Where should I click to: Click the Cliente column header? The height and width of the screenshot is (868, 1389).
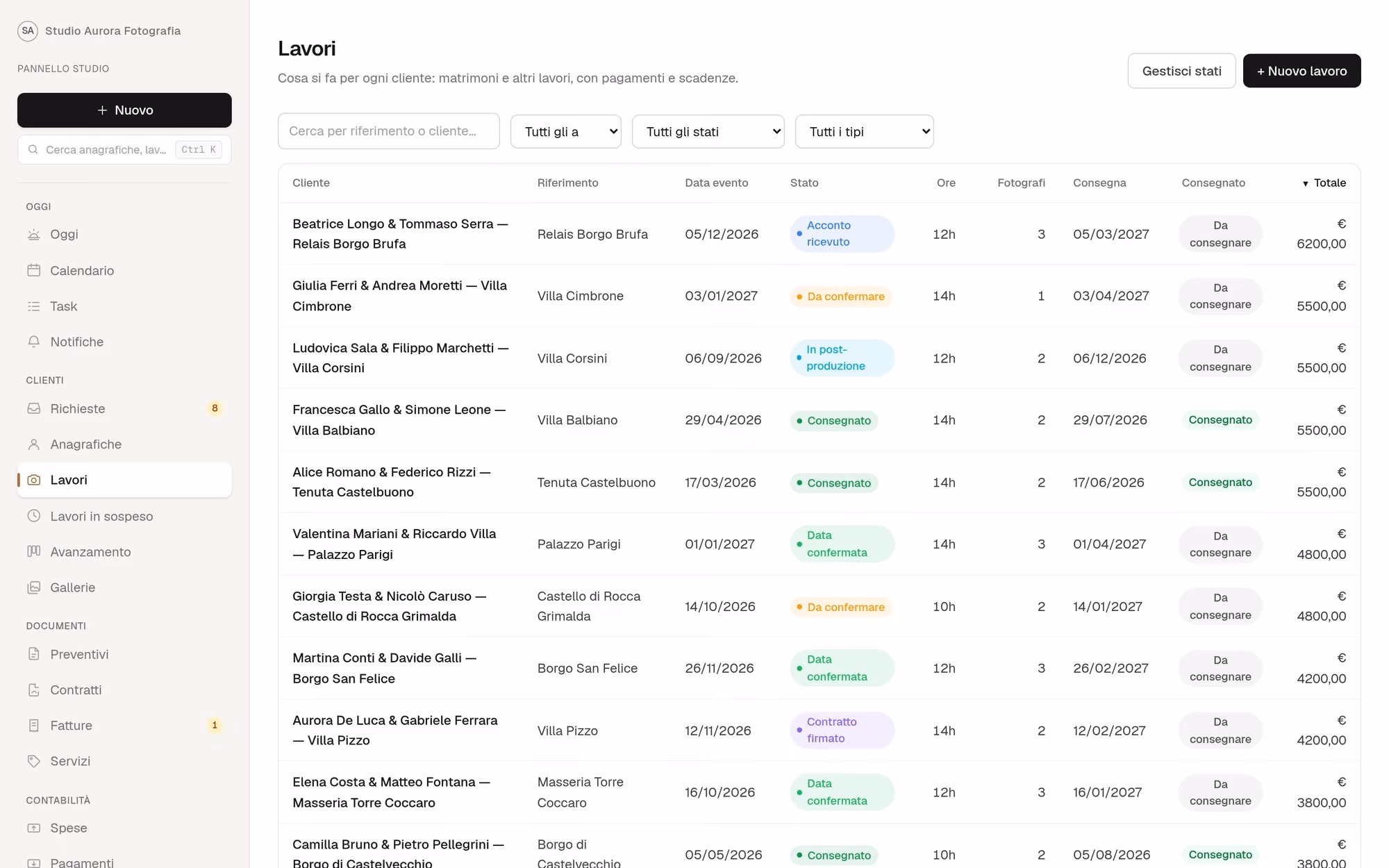pyautogui.click(x=310, y=183)
